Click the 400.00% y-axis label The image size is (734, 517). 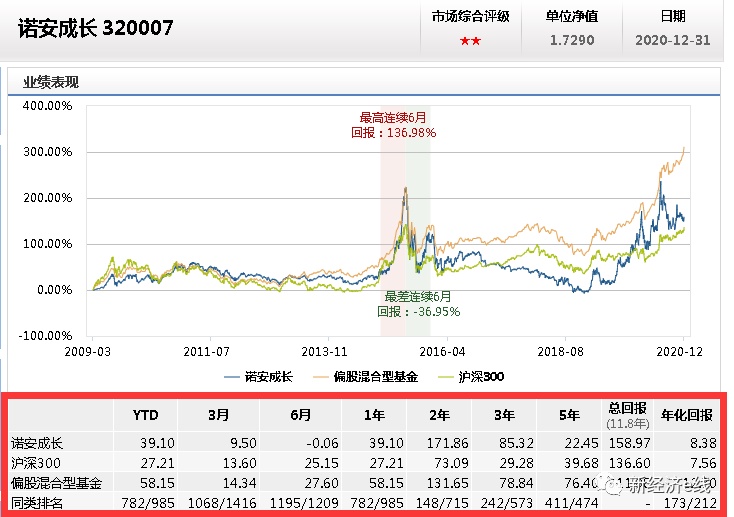(47, 106)
